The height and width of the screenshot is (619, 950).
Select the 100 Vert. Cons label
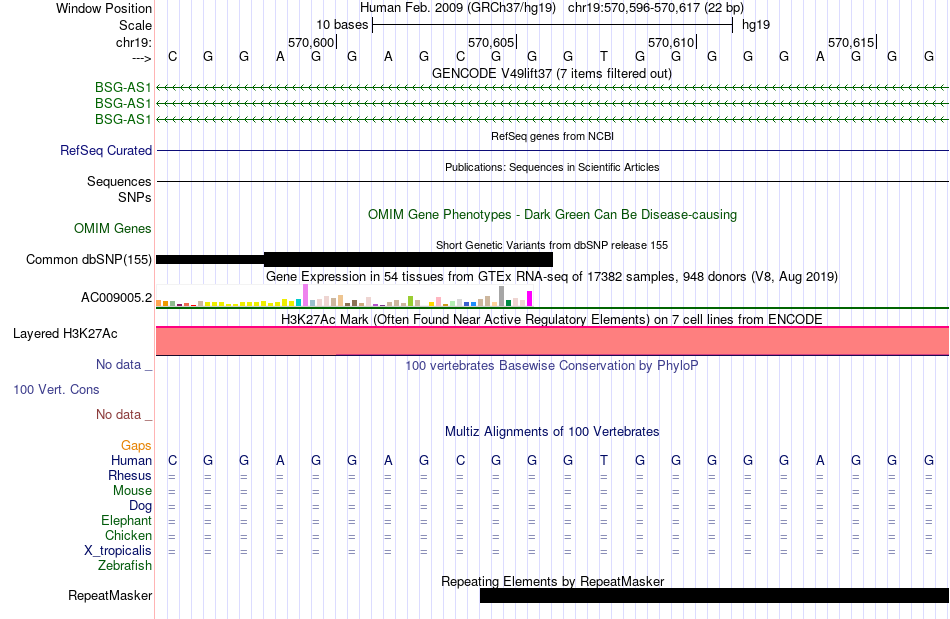pos(56,389)
